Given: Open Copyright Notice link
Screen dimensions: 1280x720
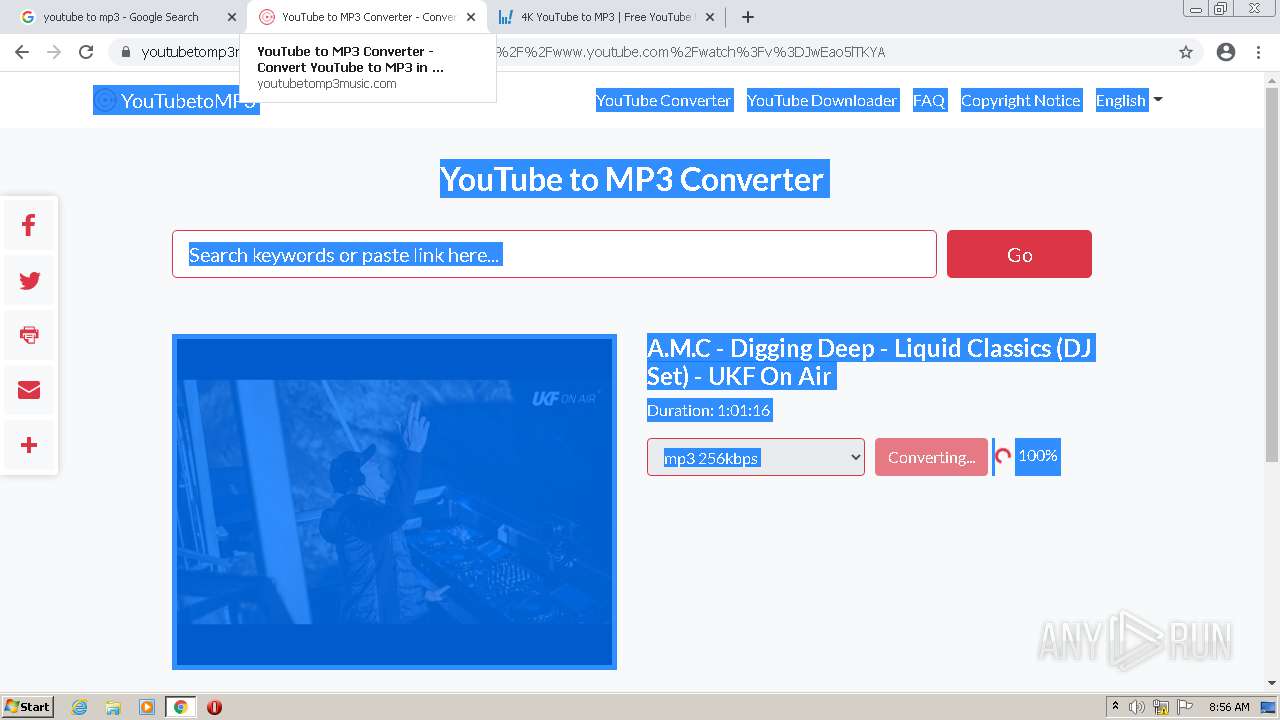Looking at the screenshot, I should tap(1021, 100).
